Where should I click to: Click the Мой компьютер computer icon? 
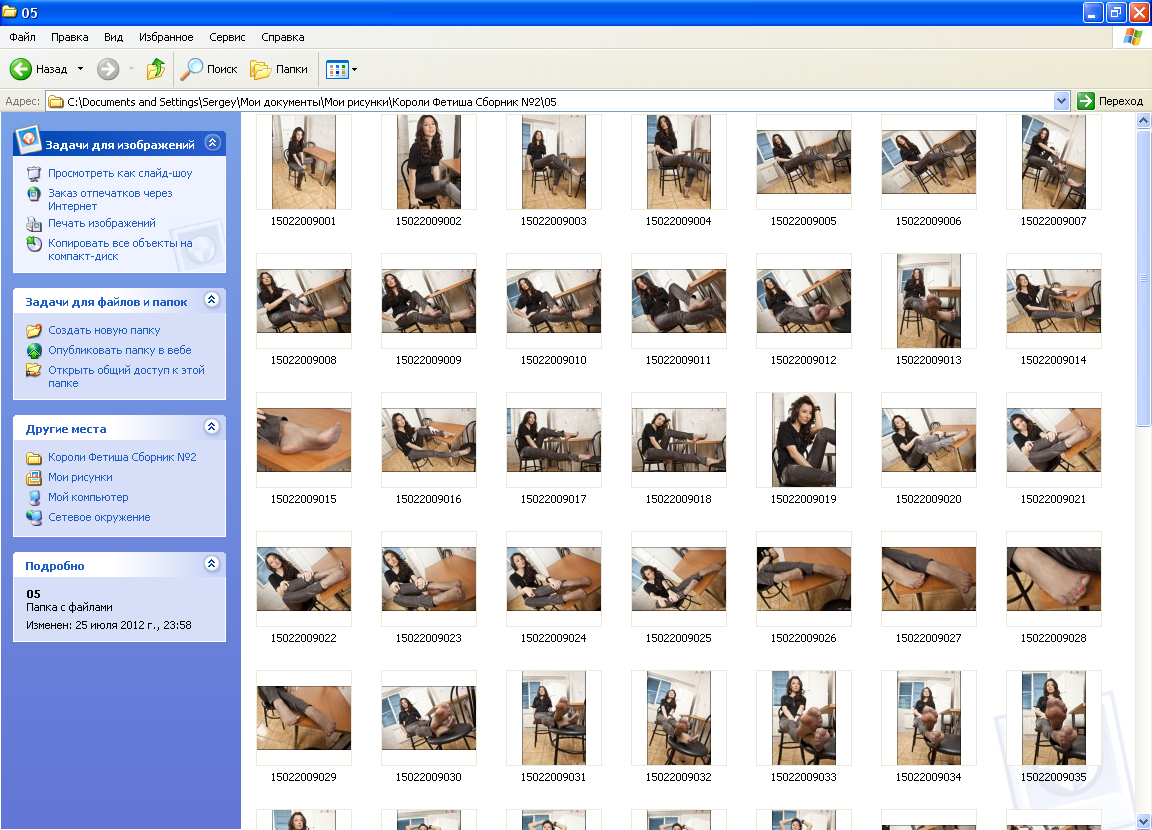[34, 497]
